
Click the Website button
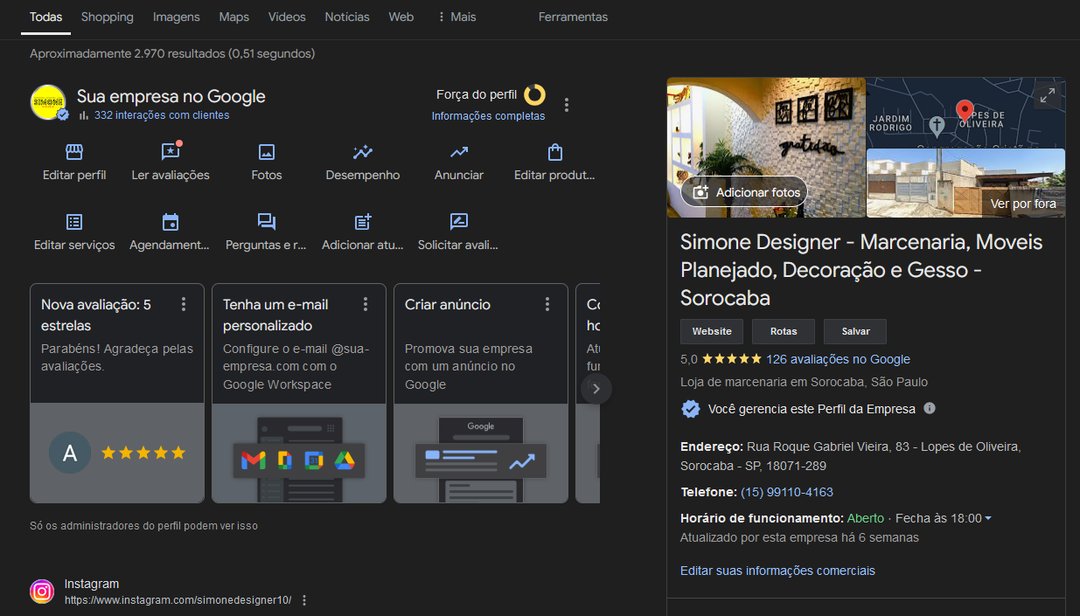(712, 331)
